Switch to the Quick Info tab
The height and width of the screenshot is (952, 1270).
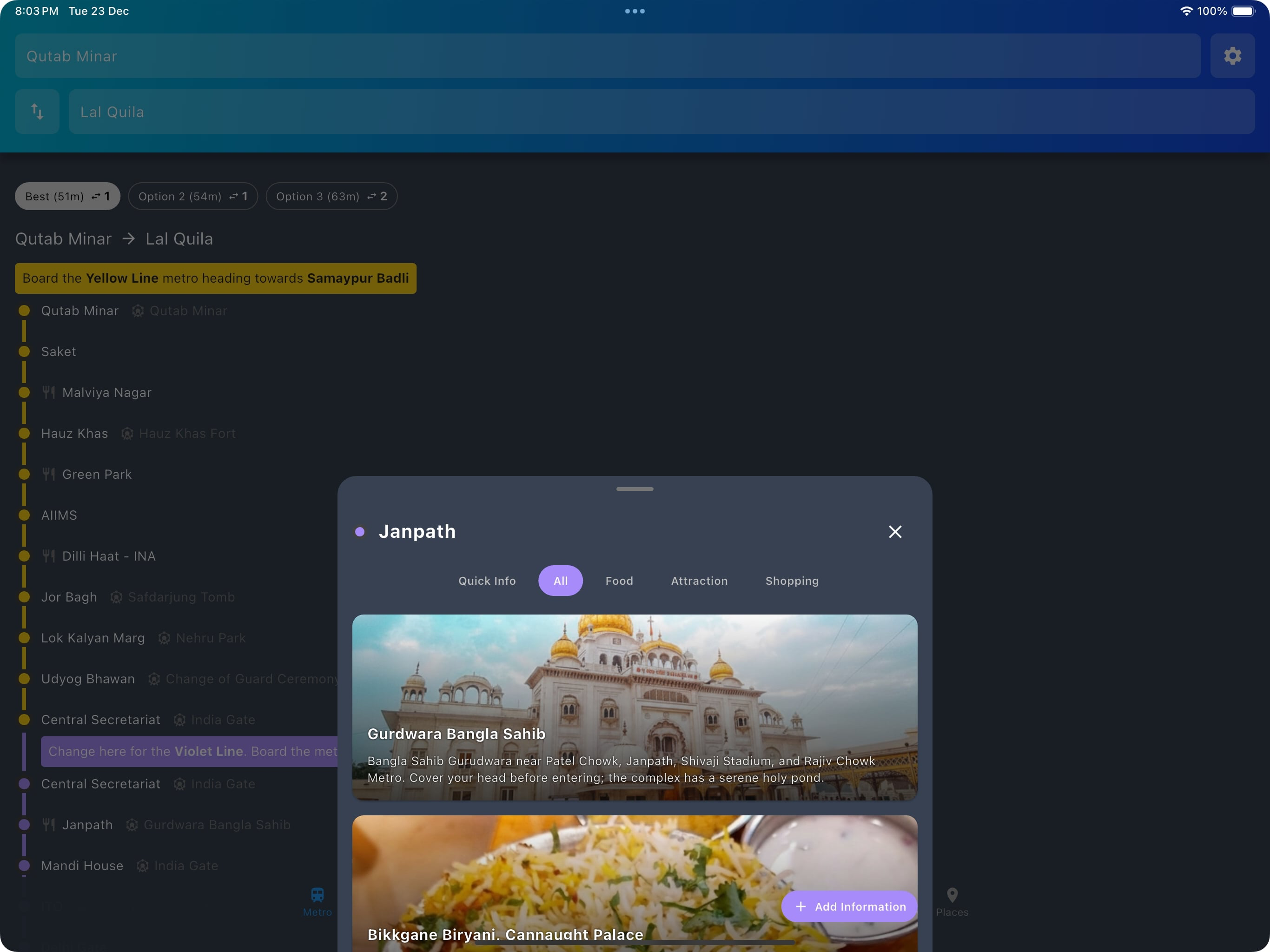pos(487,581)
